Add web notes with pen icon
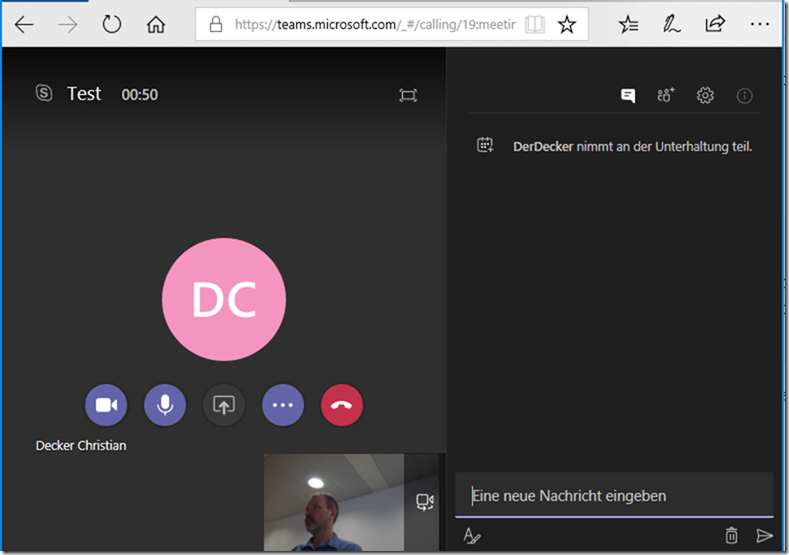The width and height of the screenshot is (789, 555). coord(671,24)
